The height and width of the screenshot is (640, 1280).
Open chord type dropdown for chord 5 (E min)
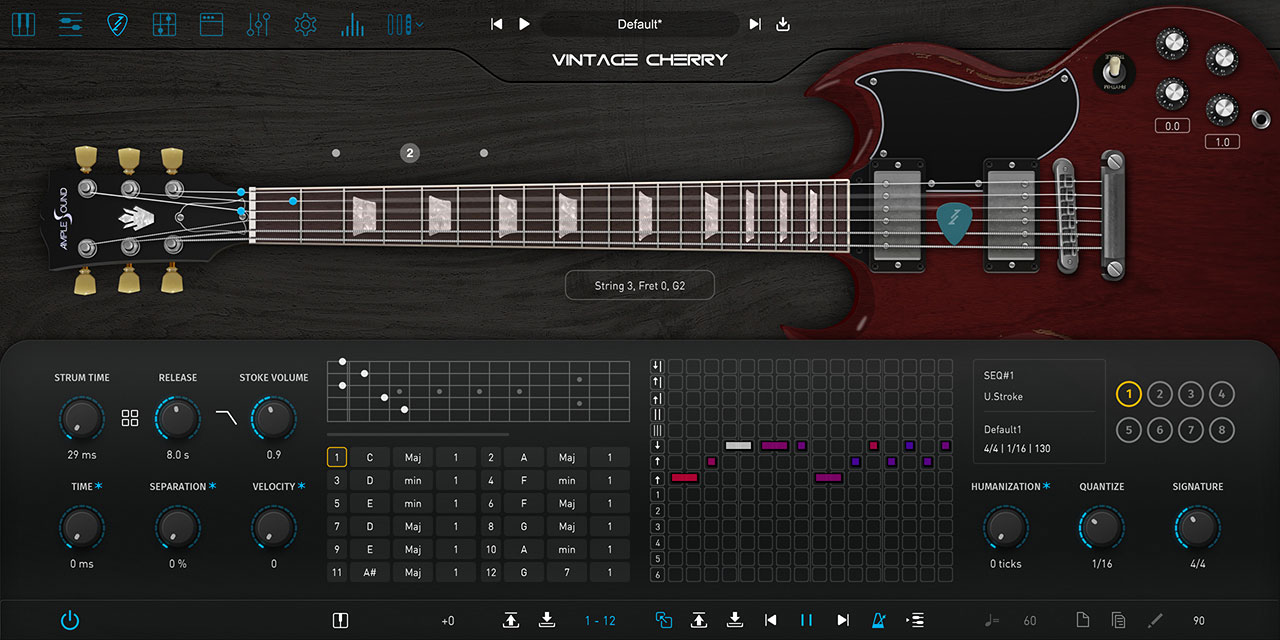(x=413, y=504)
